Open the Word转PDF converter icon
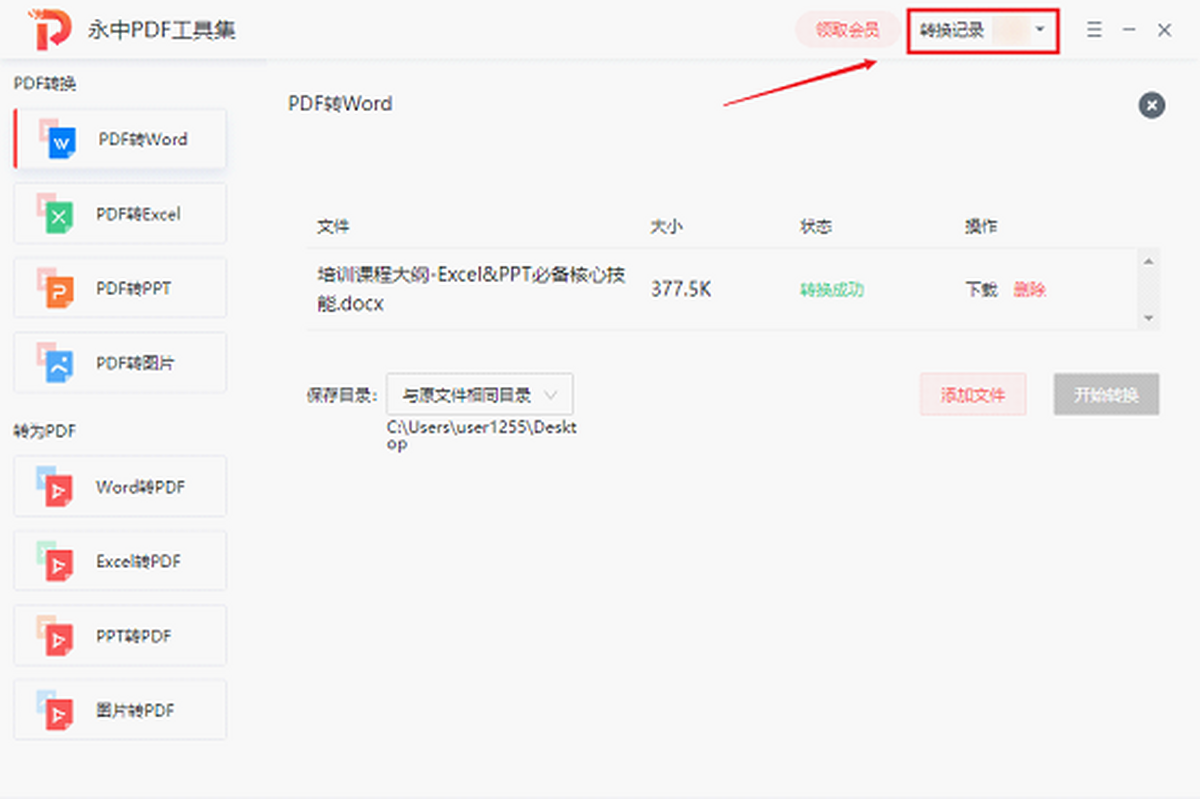The height and width of the screenshot is (799, 1200). pyautogui.click(x=57, y=487)
